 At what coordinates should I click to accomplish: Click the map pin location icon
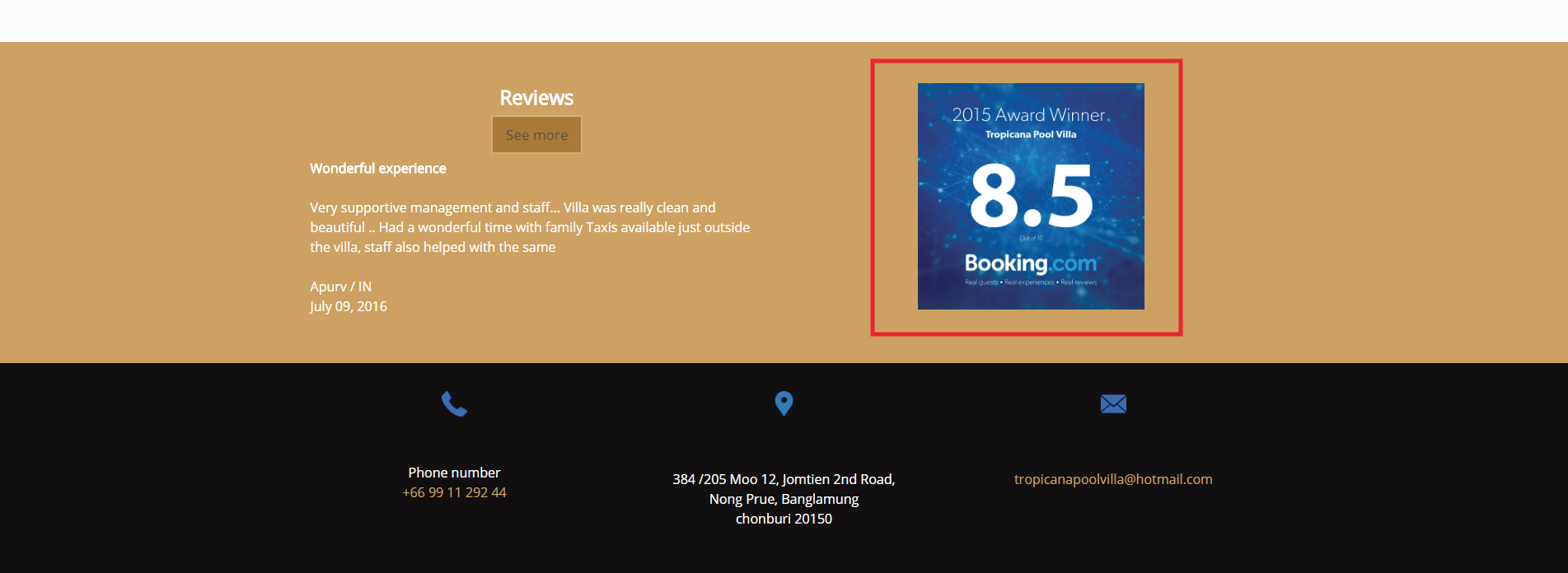pos(784,403)
